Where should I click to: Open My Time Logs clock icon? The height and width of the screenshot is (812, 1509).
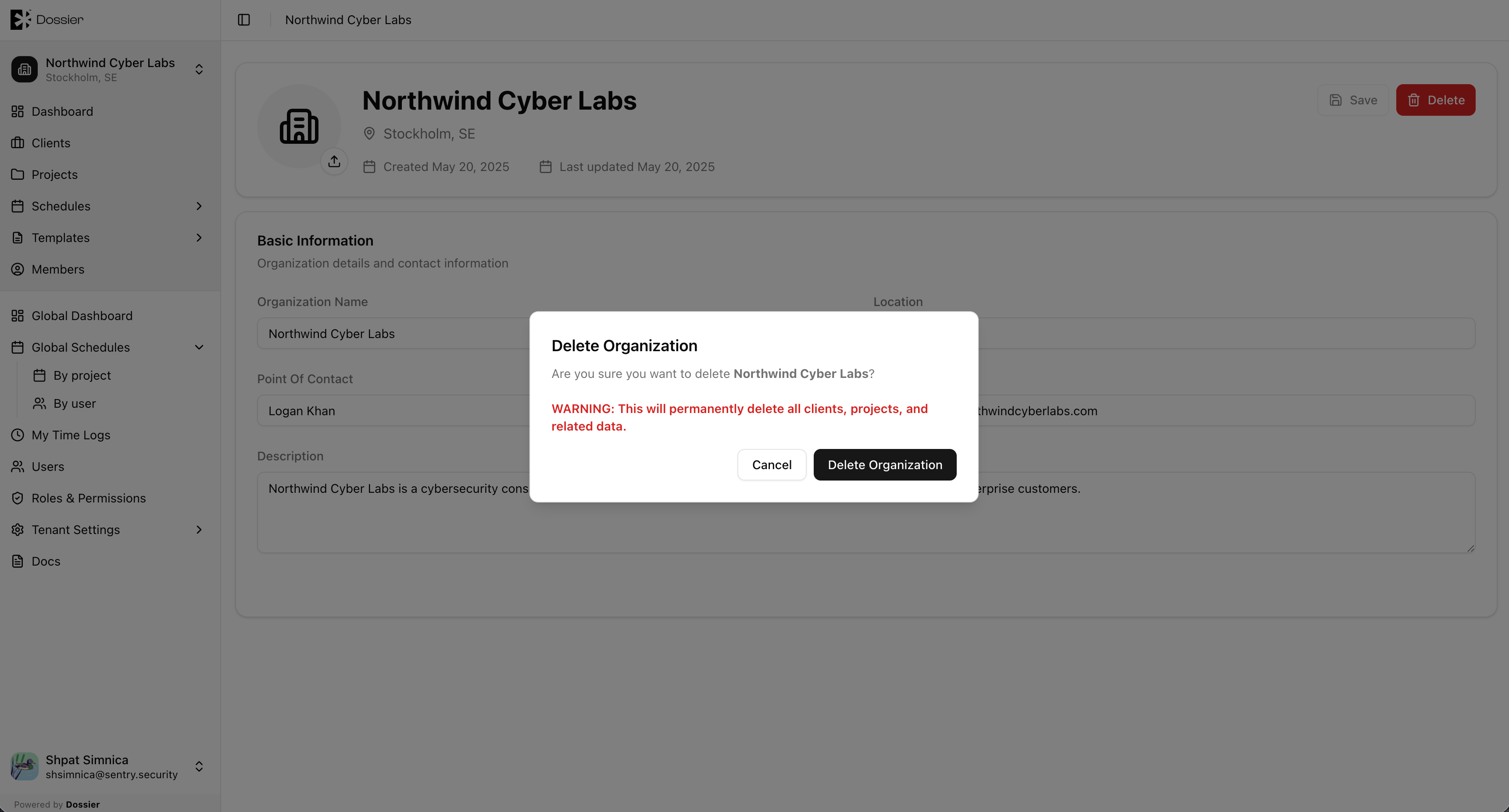click(18, 435)
